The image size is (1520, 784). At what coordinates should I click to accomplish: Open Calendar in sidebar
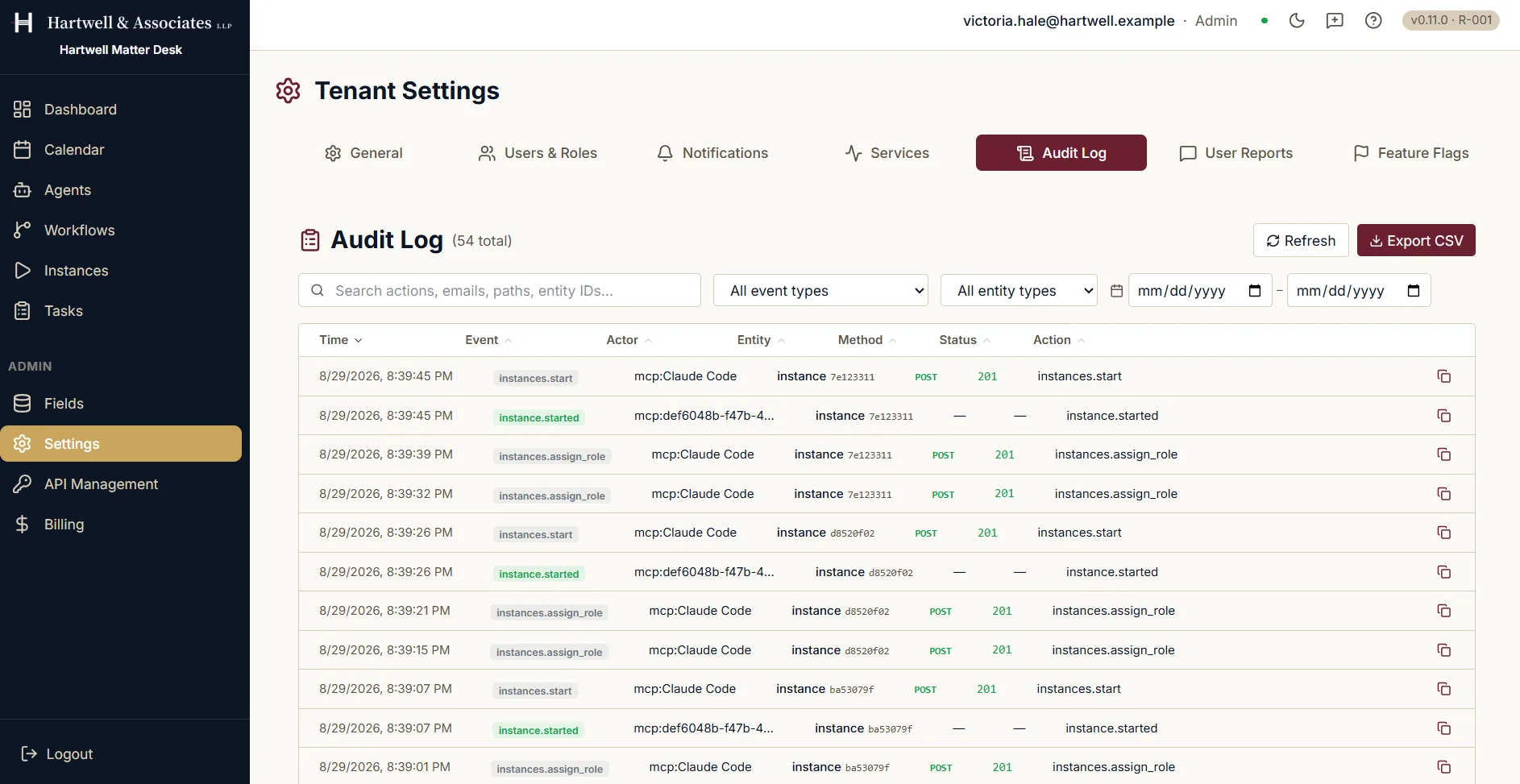point(121,150)
